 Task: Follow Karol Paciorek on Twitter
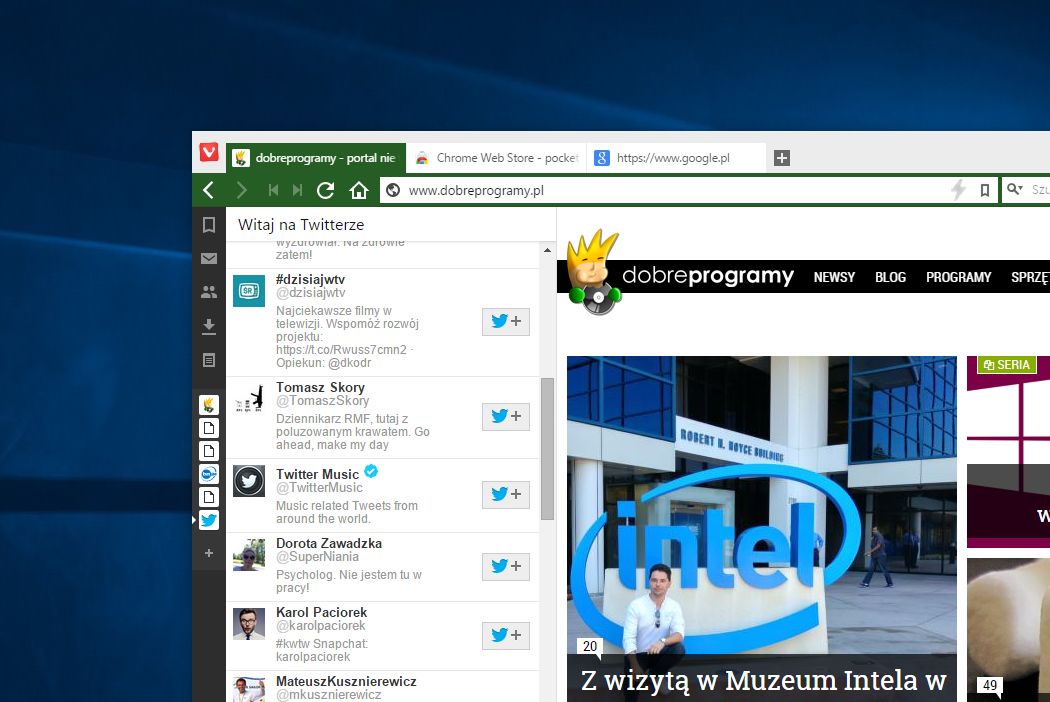pos(506,636)
